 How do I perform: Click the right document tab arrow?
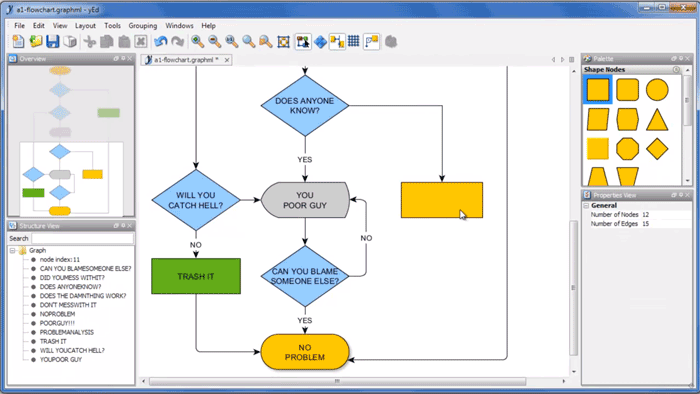click(562, 59)
